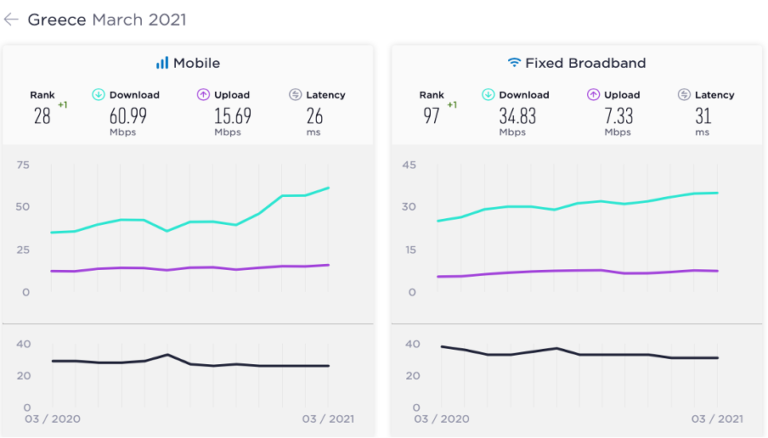Viewport: 768px width, 438px height.
Task: Click the Mobile panel heading text
Action: [196, 63]
